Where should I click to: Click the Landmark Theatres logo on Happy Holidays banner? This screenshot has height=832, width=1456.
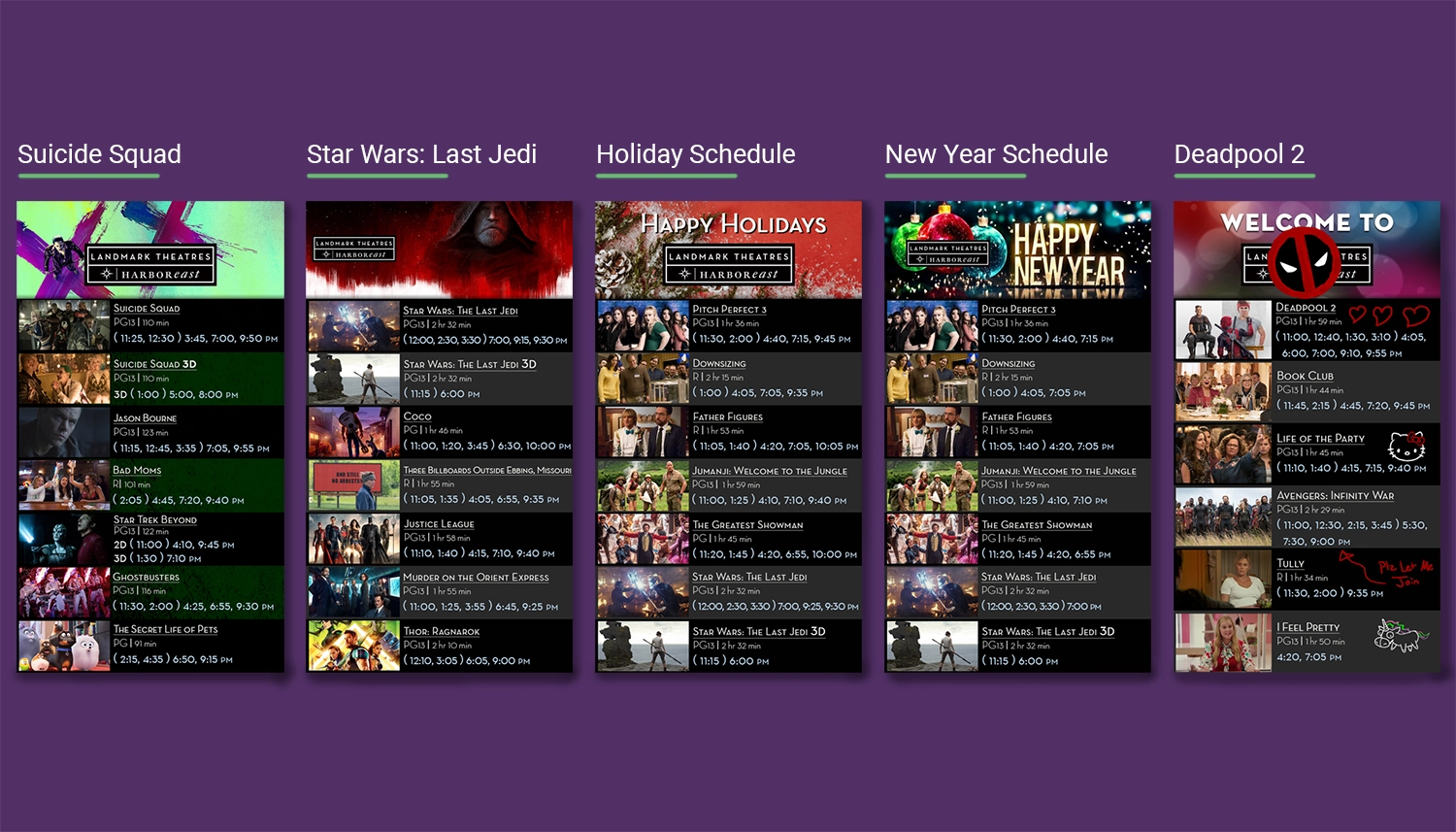coord(729,265)
